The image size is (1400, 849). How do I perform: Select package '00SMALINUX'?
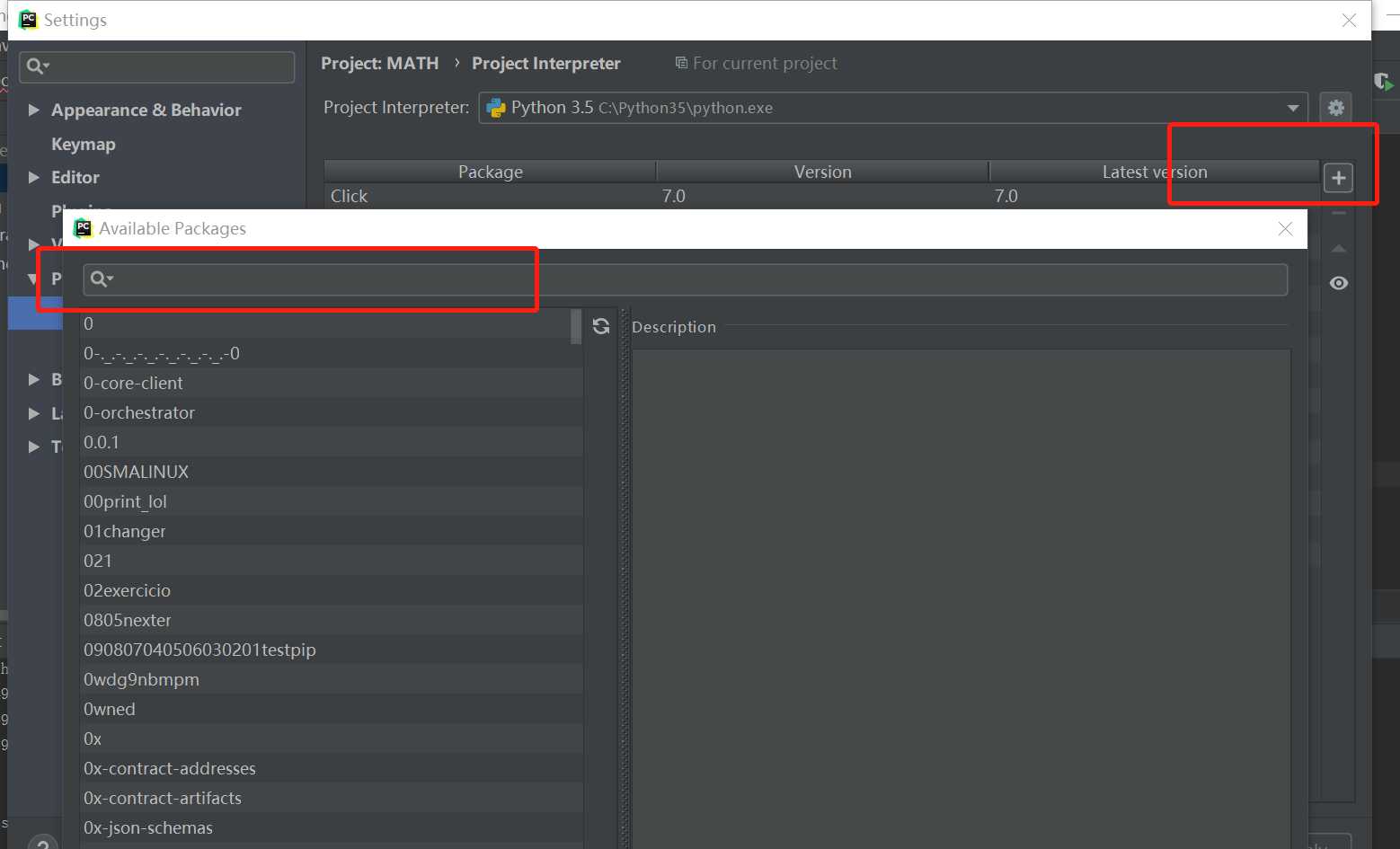(x=332, y=472)
